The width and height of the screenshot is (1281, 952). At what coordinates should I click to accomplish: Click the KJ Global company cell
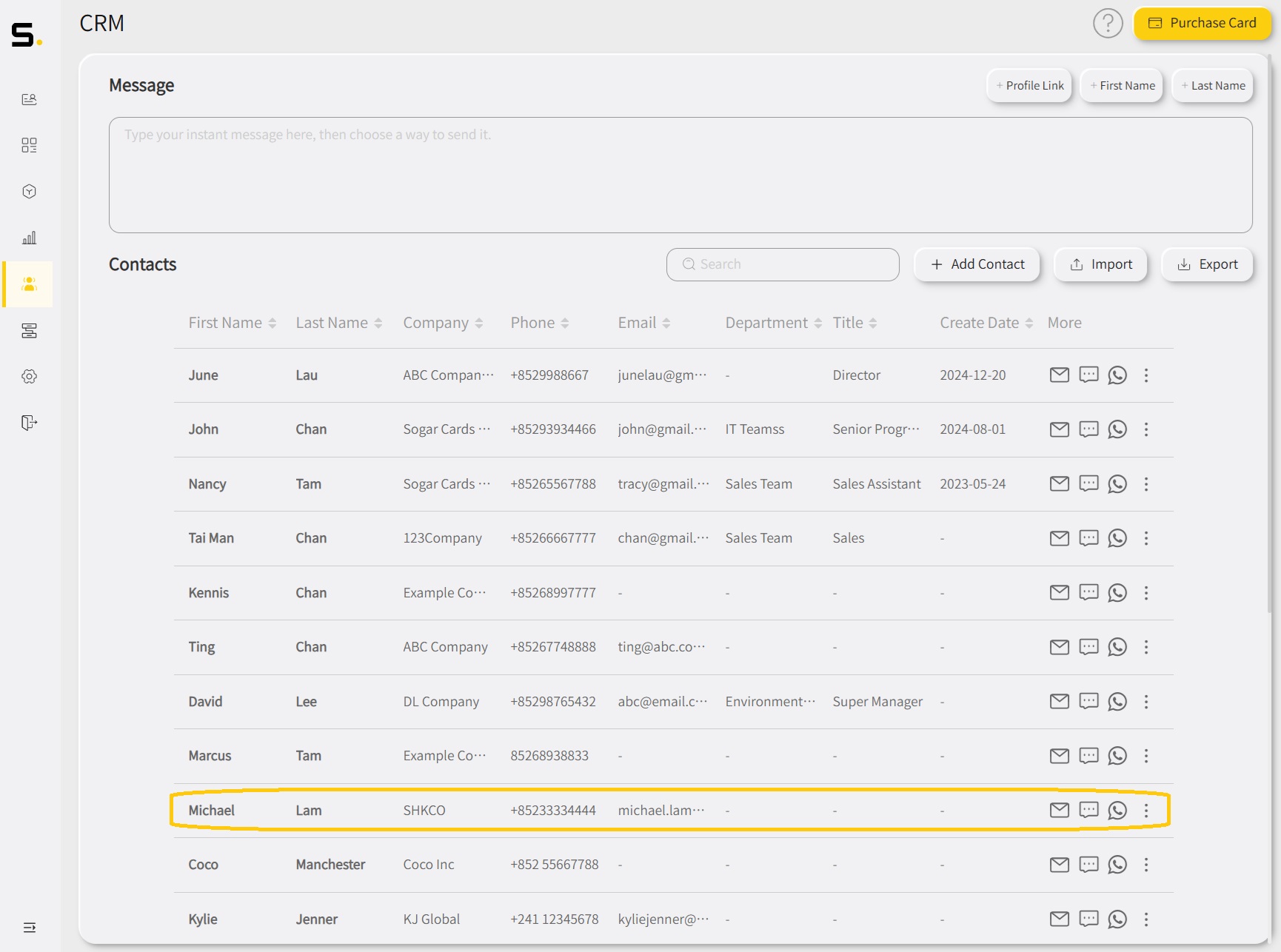coord(431,919)
